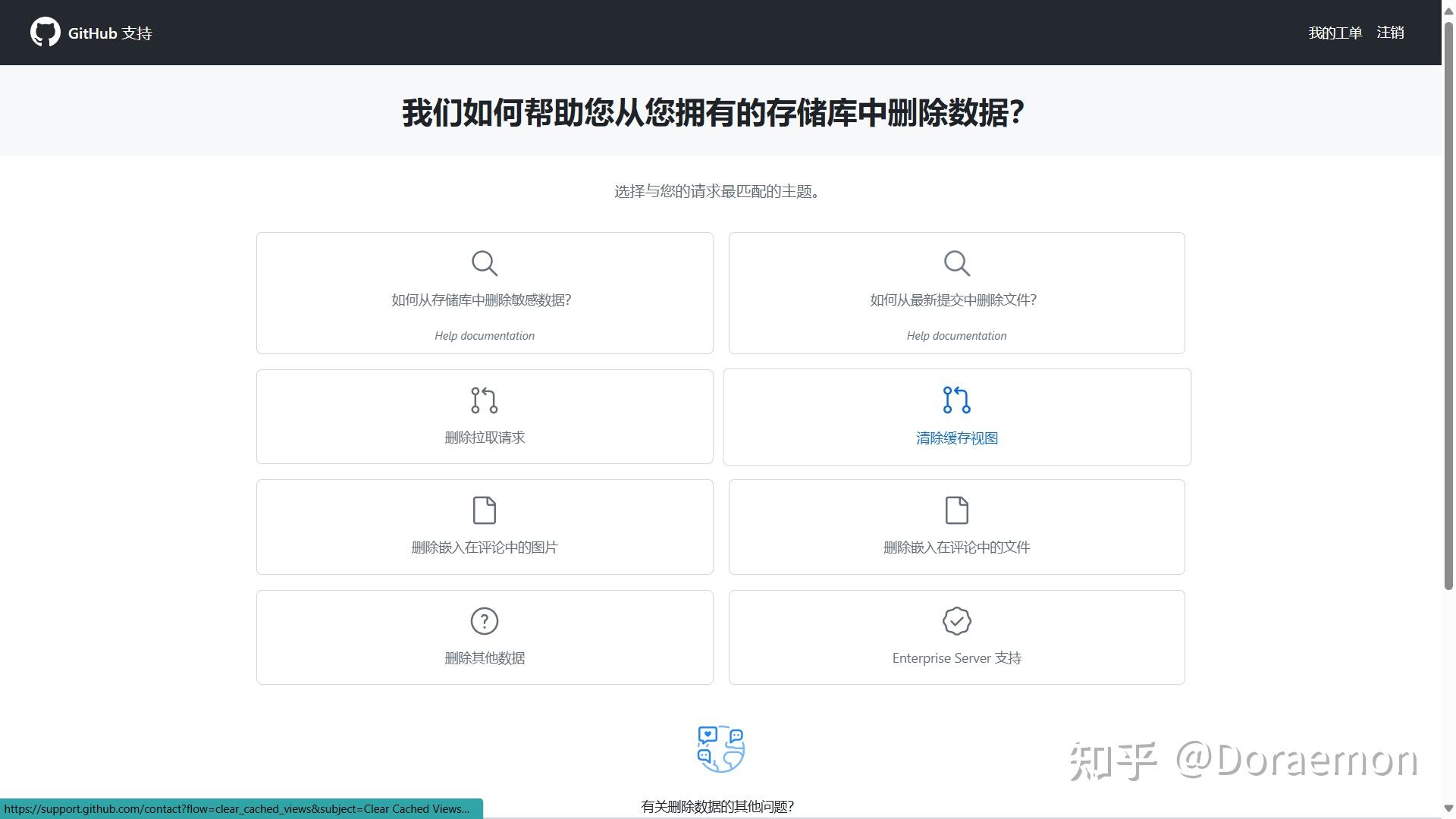Select 删除嵌入在评论中的图片 option
Image resolution: width=1456 pixels, height=819 pixels.
[485, 527]
